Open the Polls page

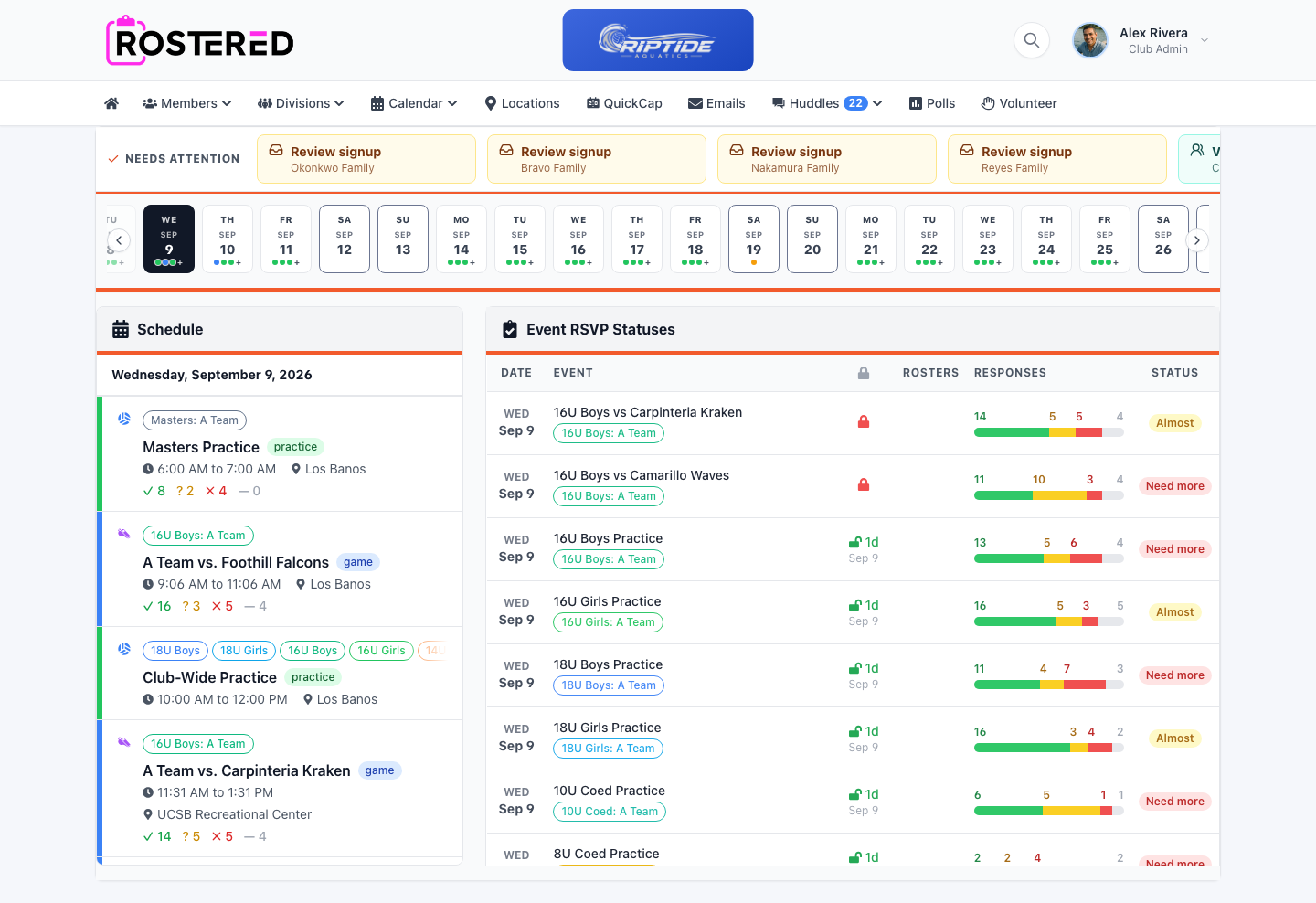(x=932, y=103)
